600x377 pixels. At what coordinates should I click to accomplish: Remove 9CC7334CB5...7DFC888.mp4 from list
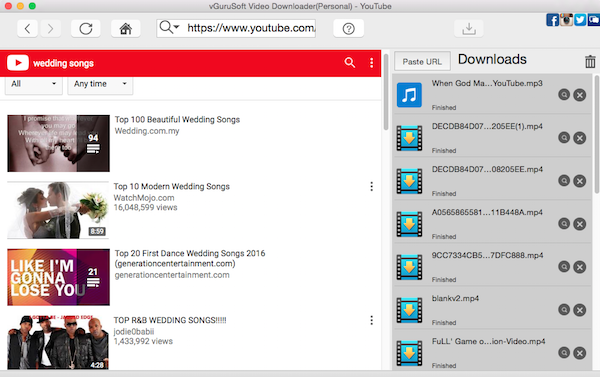[580, 267]
